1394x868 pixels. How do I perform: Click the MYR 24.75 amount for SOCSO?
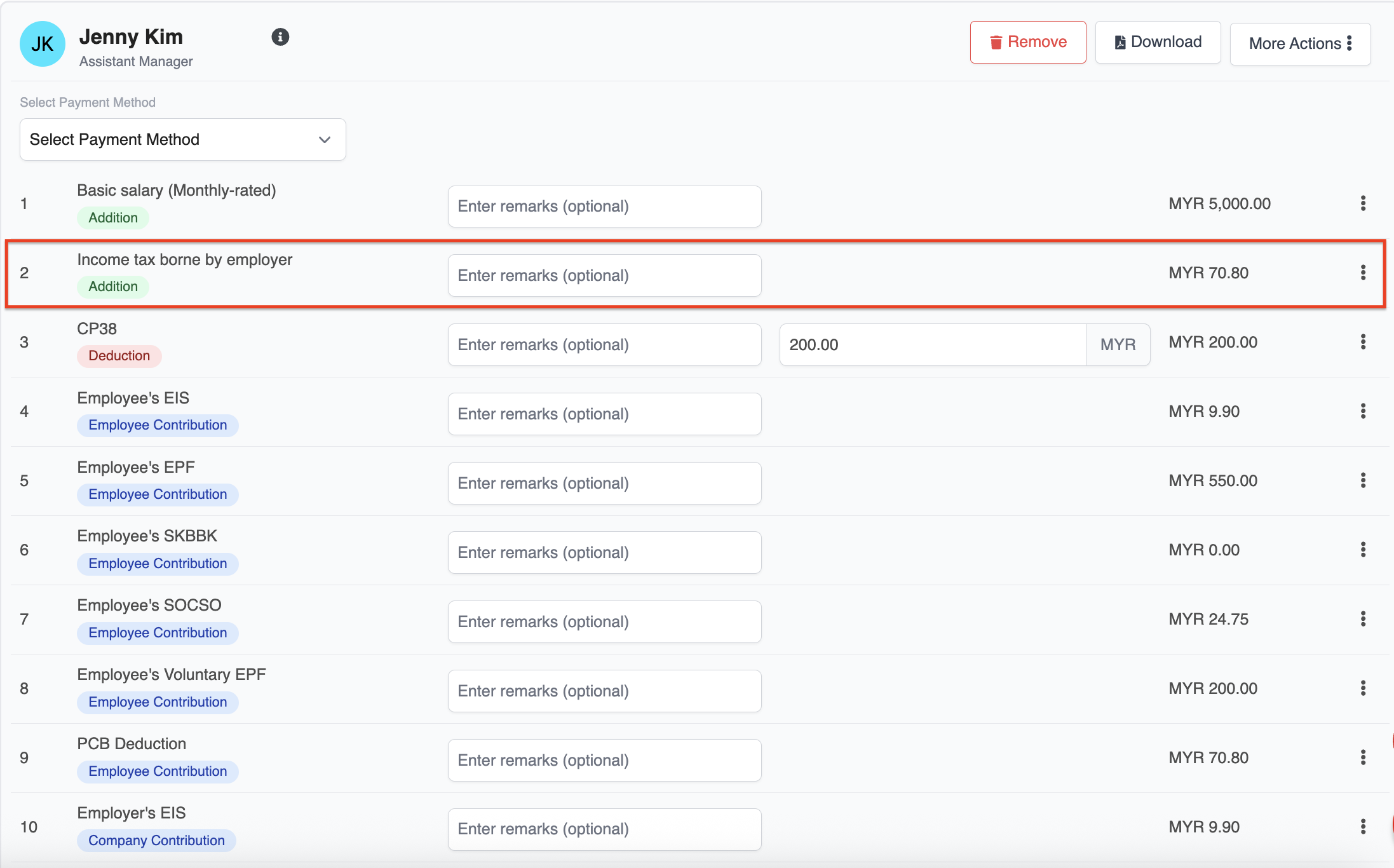click(x=1208, y=620)
